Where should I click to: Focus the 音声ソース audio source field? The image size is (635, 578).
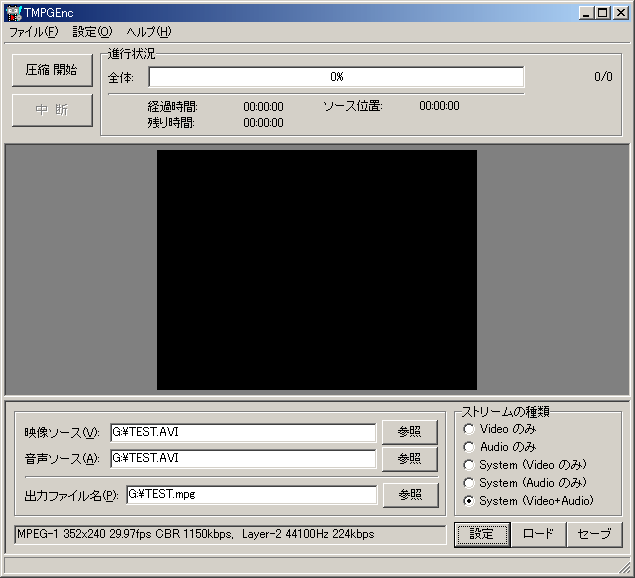coord(243,459)
